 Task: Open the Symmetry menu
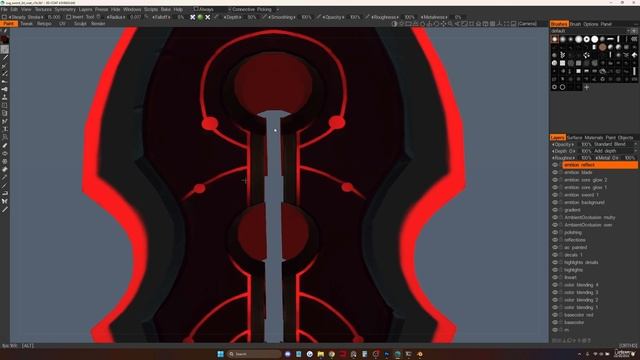coord(65,9)
